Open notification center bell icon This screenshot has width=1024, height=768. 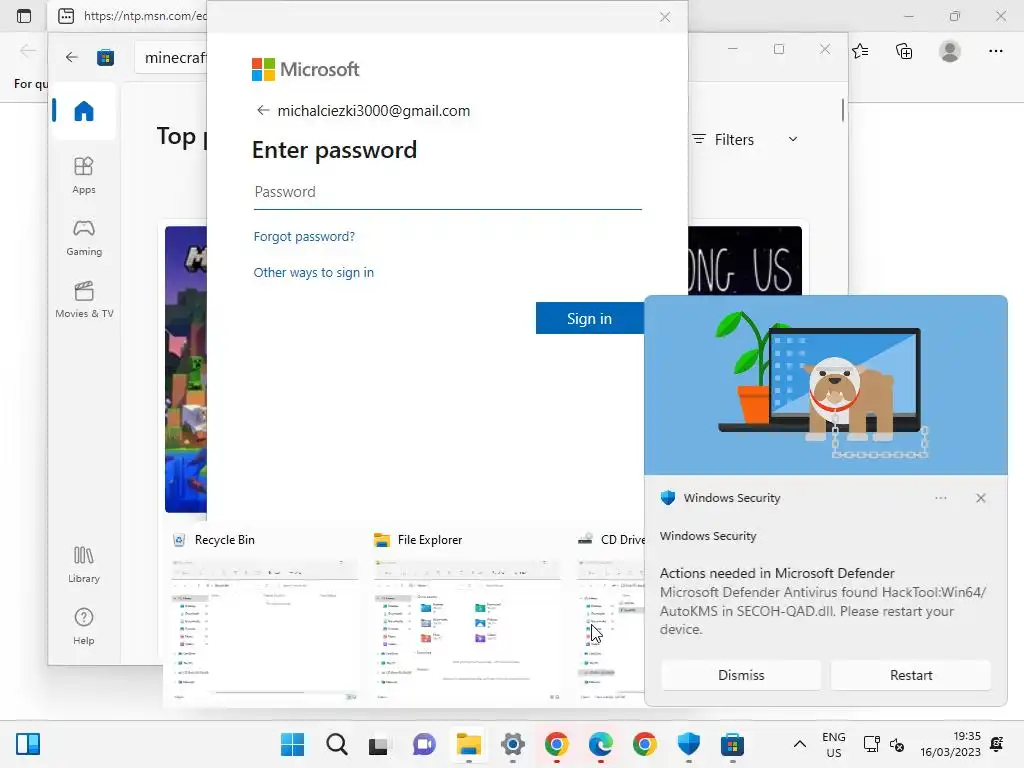coord(997,744)
